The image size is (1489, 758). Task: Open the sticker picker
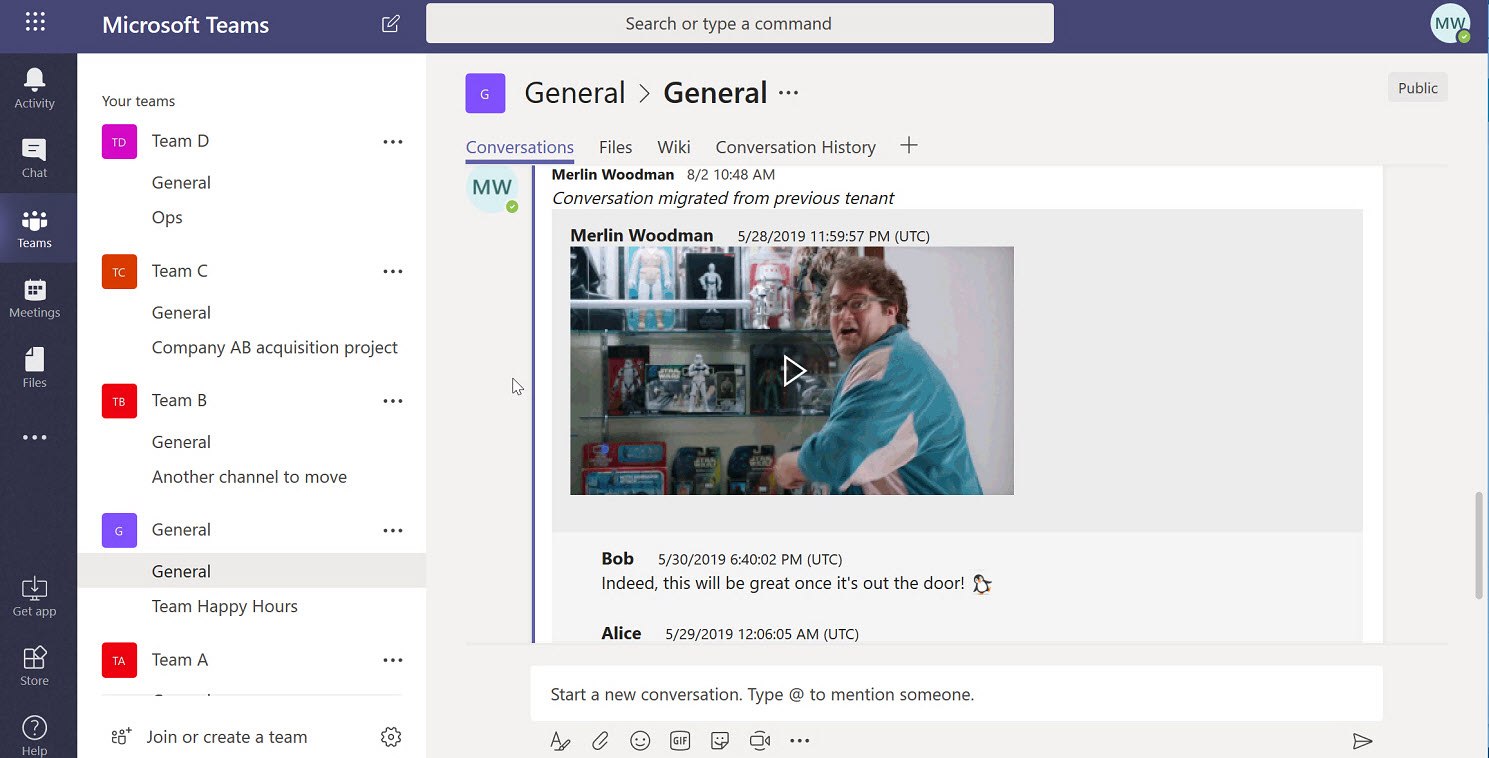[720, 741]
